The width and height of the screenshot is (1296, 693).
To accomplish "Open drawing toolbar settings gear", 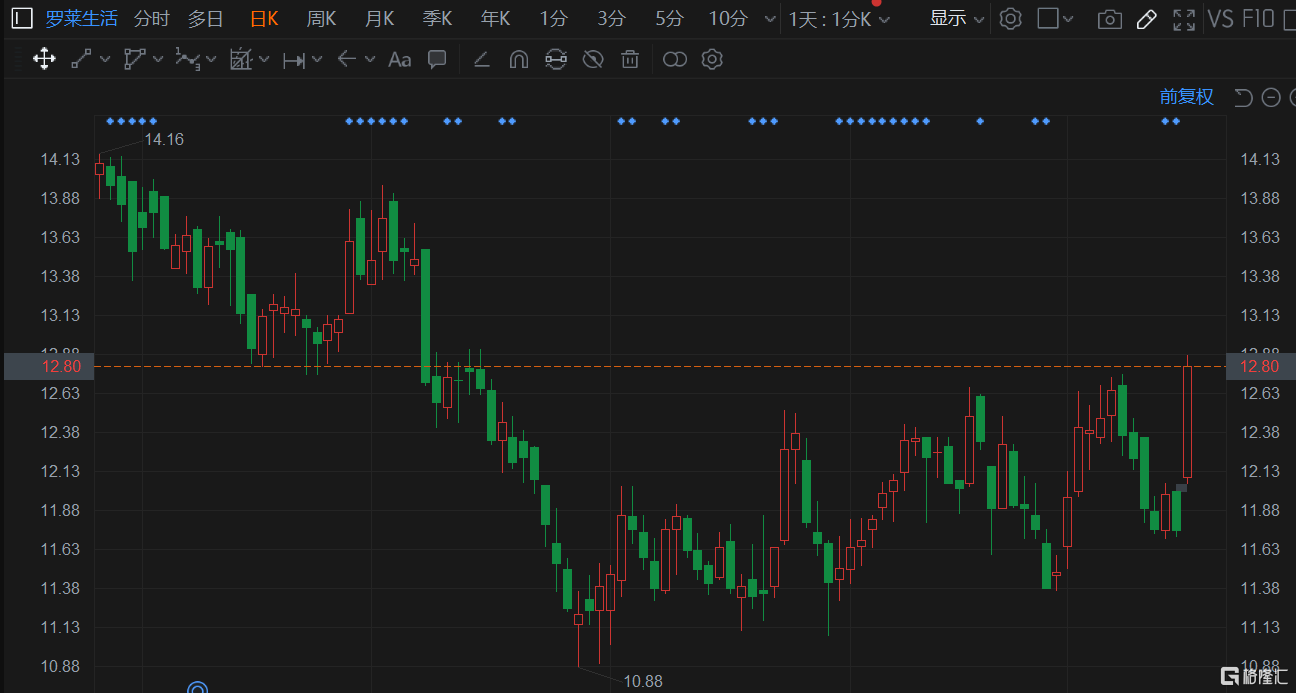I will 712,60.
